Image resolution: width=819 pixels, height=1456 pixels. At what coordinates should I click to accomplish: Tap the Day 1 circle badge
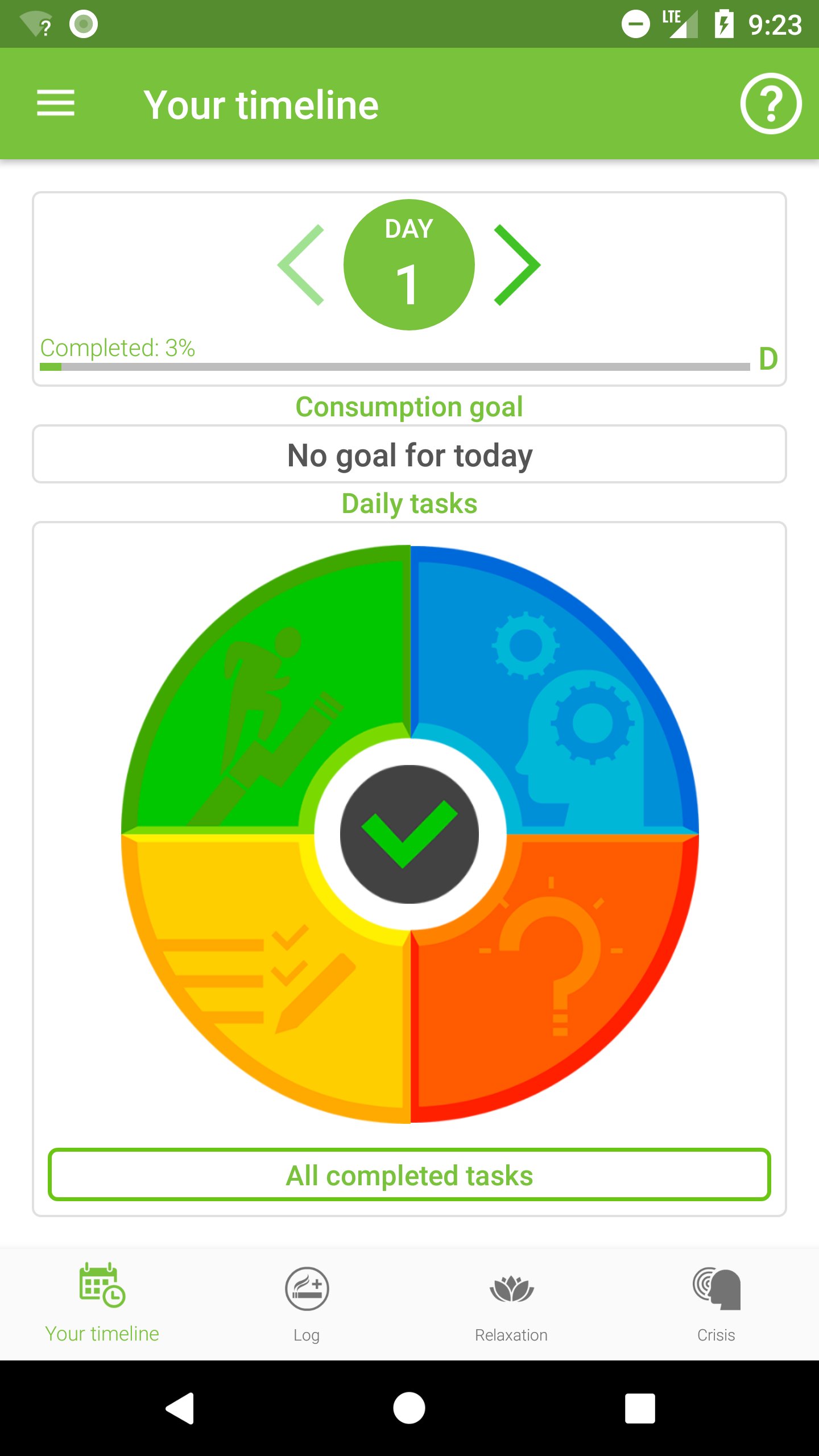[x=409, y=265]
